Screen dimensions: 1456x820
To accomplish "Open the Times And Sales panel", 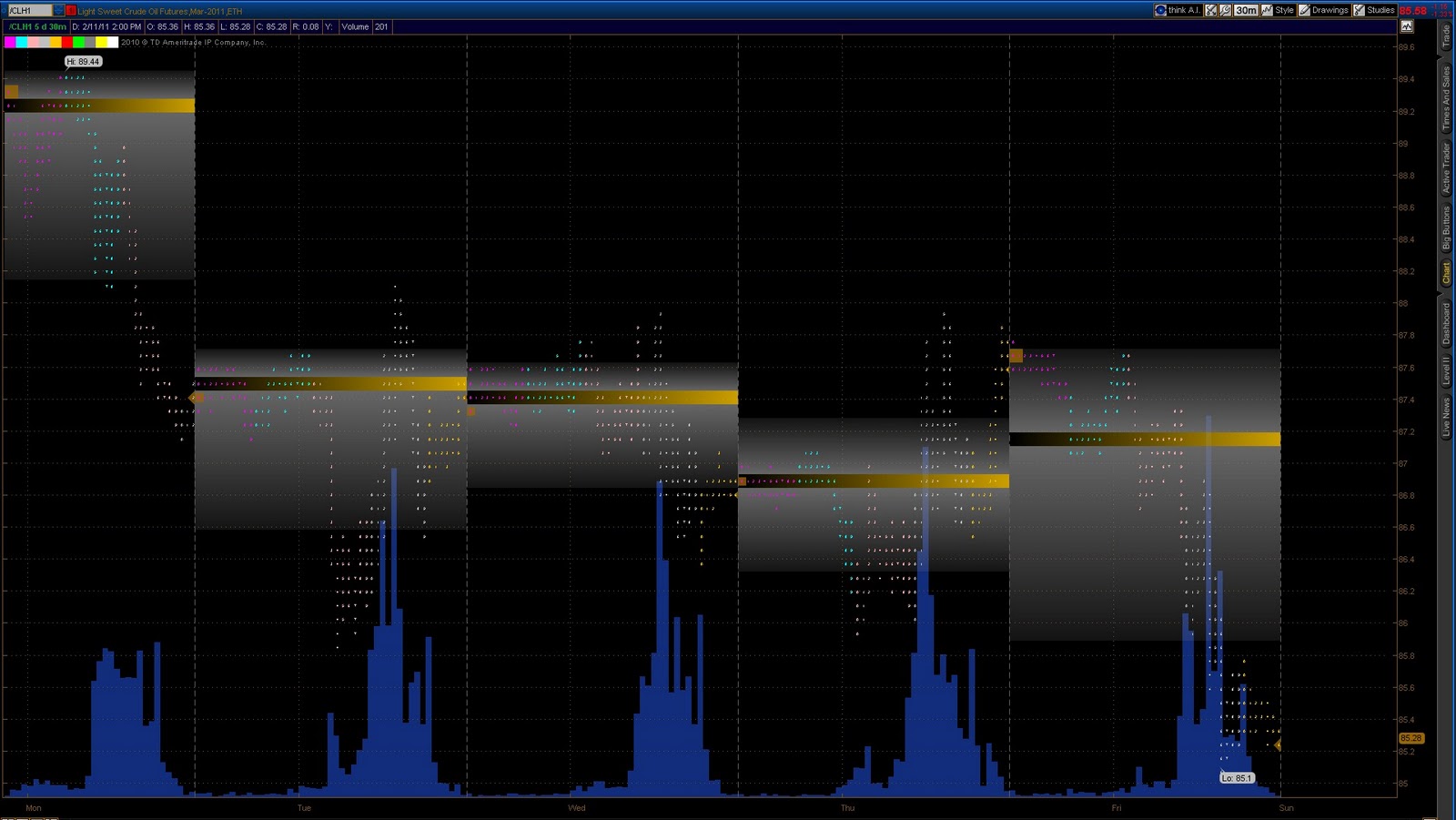I will (x=1446, y=96).
